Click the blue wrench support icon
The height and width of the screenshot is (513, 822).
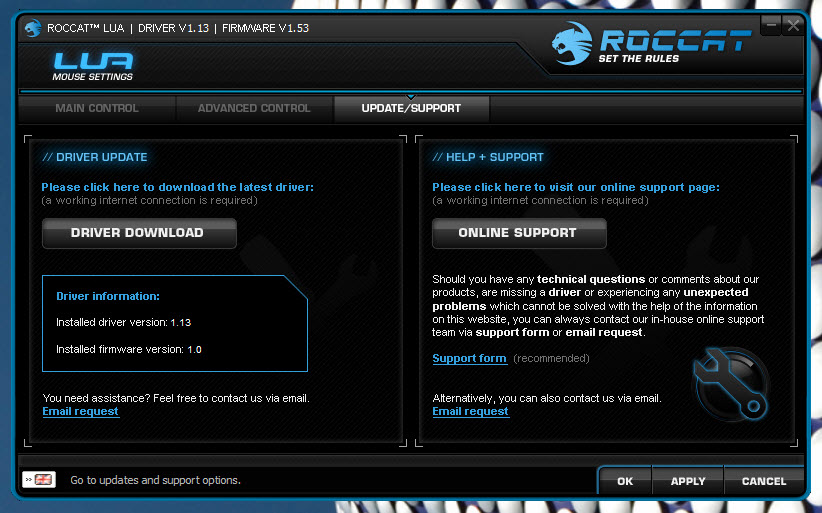coord(731,385)
